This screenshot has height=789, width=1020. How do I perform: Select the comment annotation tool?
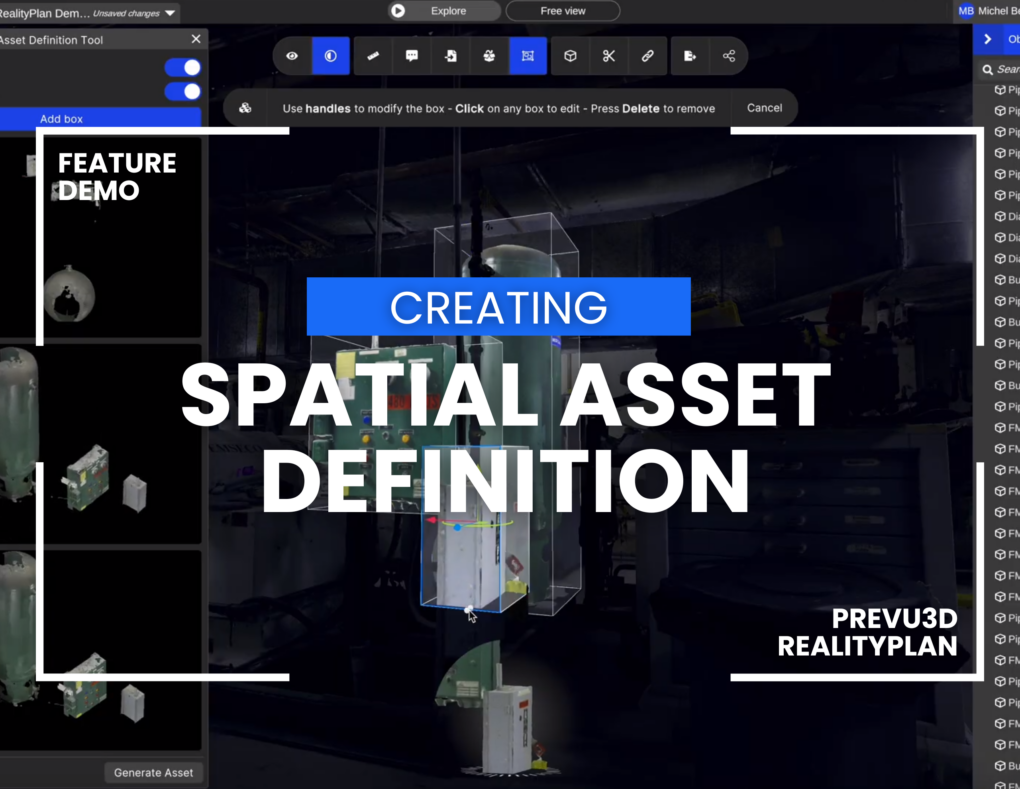pyautogui.click(x=411, y=56)
